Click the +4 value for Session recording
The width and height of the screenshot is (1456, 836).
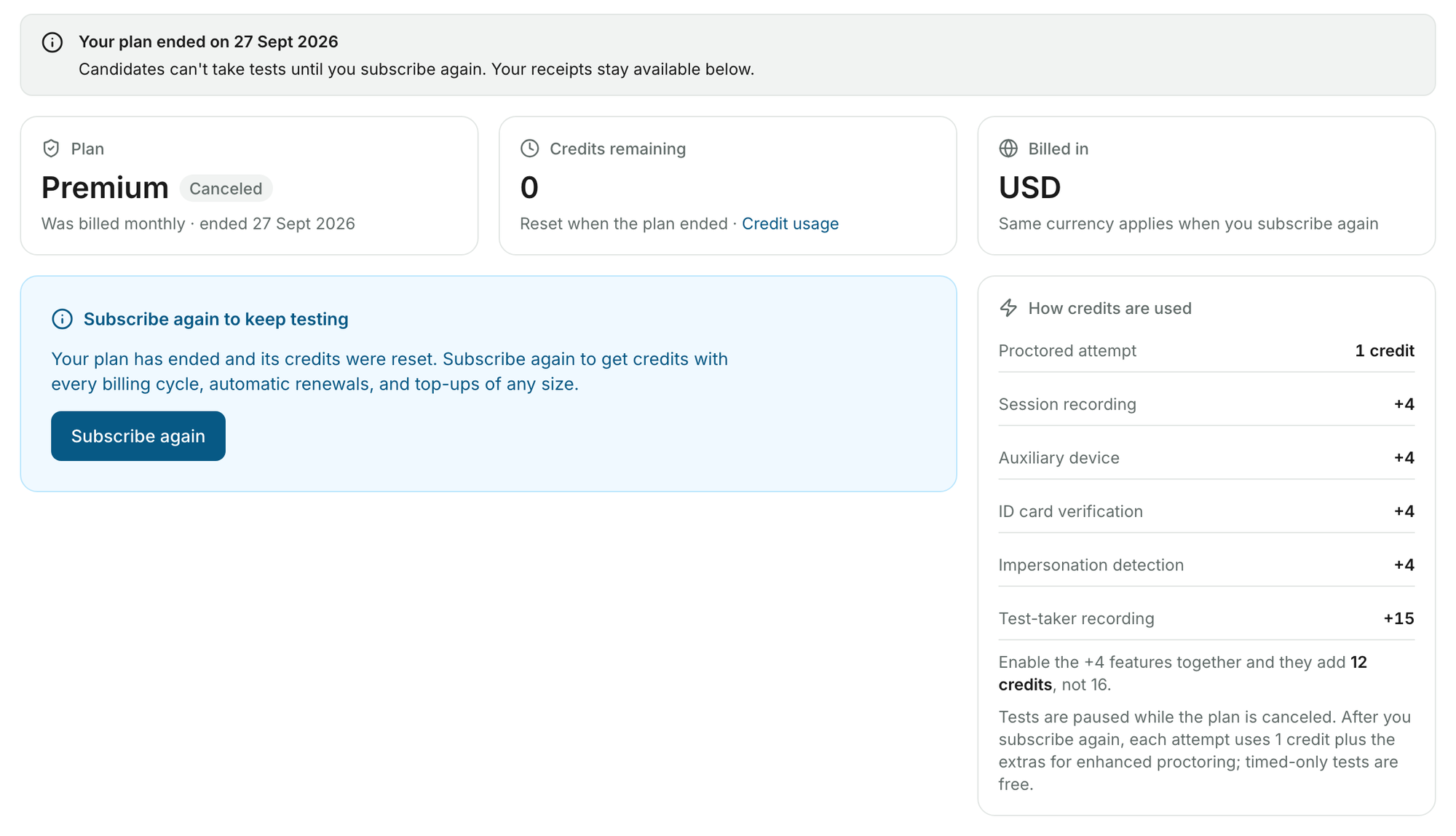[x=1404, y=404]
